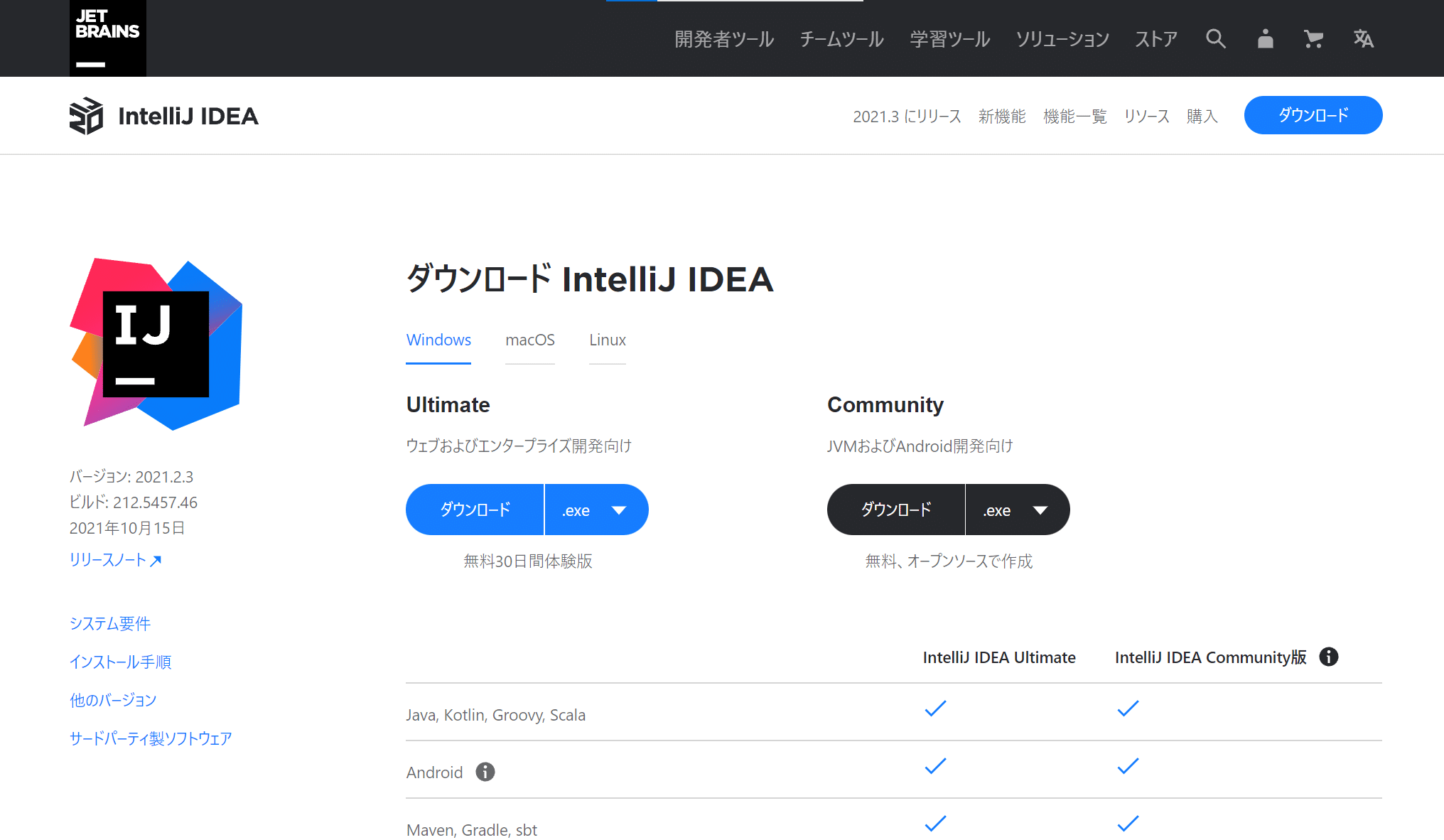Screen dimensions: 1444x840
Task: Open 学習ツール menu
Action: pyautogui.click(x=950, y=39)
